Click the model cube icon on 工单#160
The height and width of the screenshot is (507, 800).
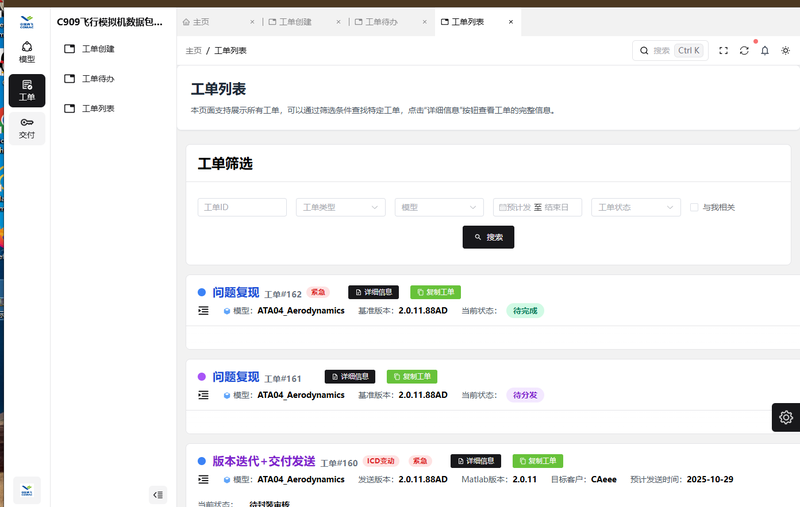tap(227, 479)
